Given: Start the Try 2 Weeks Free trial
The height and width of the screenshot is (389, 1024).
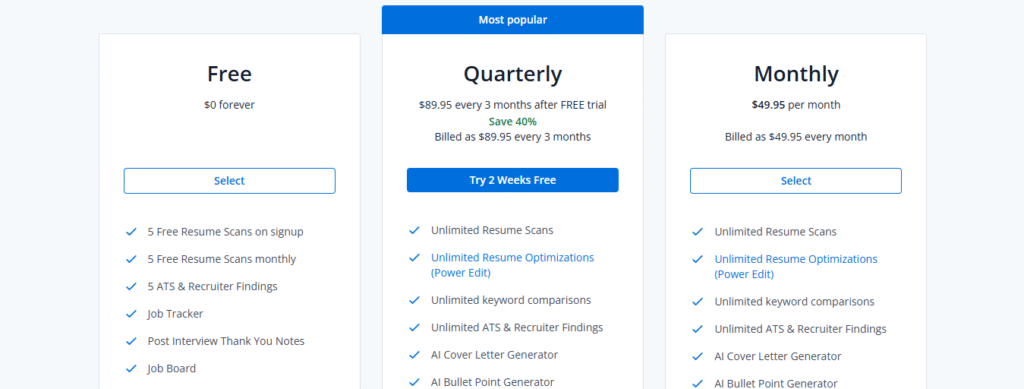Looking at the screenshot, I should tap(513, 180).
